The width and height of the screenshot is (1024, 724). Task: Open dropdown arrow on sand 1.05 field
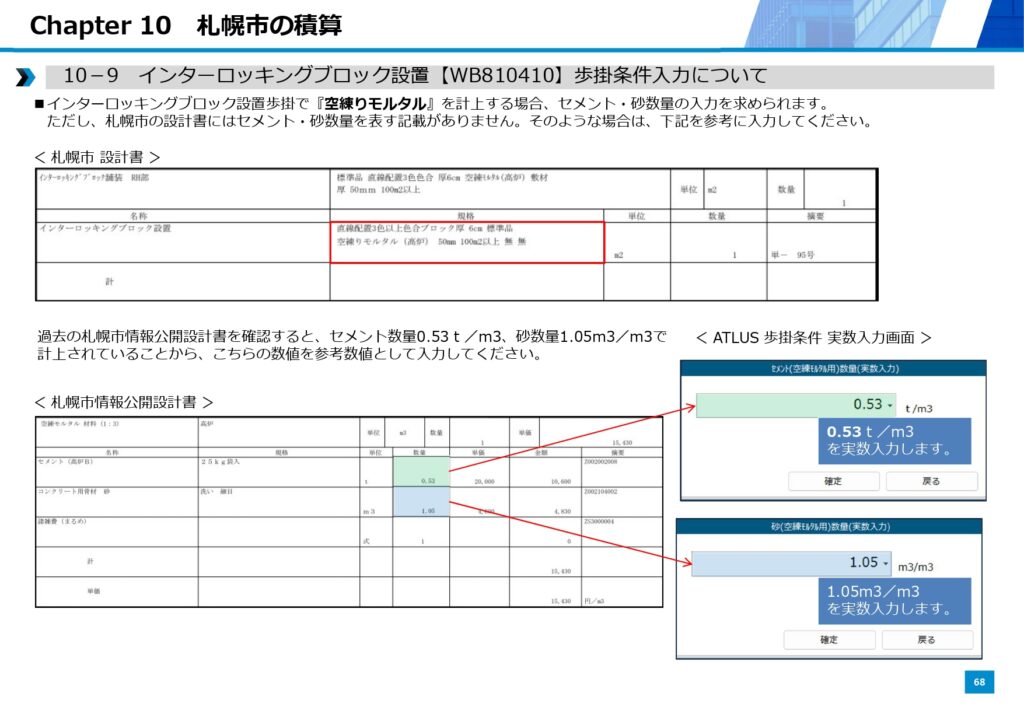click(x=885, y=563)
